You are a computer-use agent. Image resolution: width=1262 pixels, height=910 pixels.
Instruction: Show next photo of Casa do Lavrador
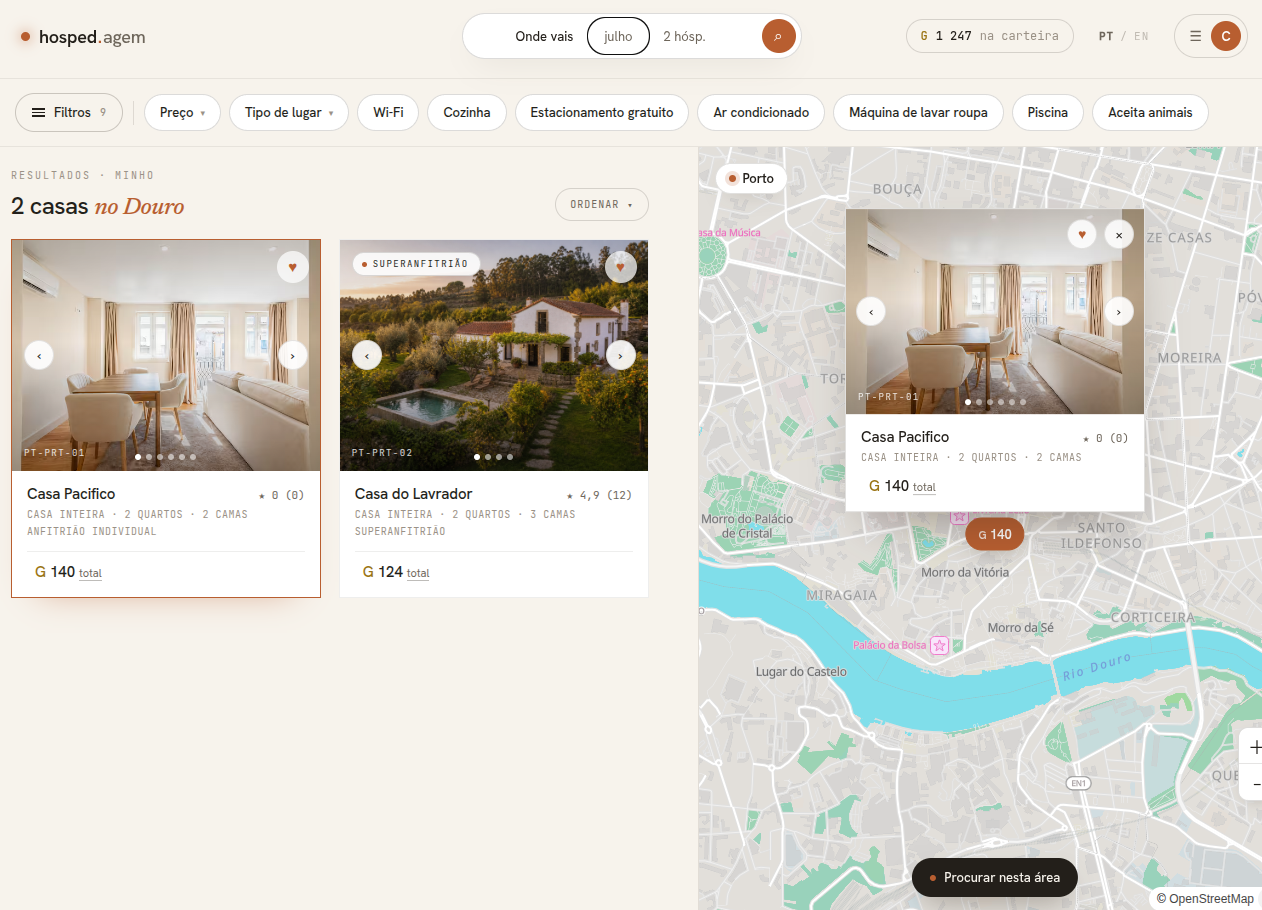click(621, 355)
